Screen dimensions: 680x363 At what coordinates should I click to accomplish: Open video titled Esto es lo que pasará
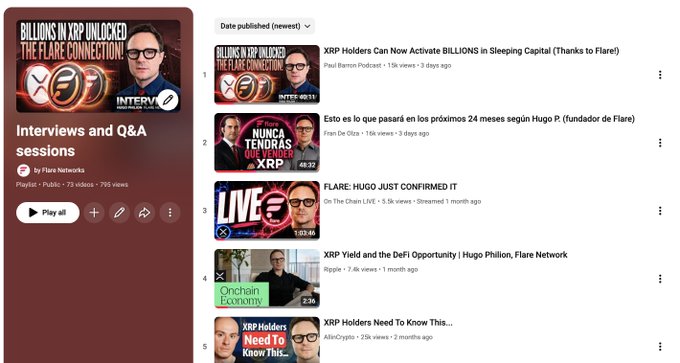tap(479, 119)
